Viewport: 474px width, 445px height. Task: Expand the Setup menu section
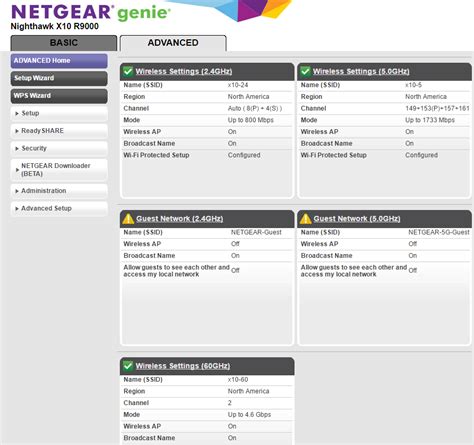pyautogui.click(x=59, y=113)
